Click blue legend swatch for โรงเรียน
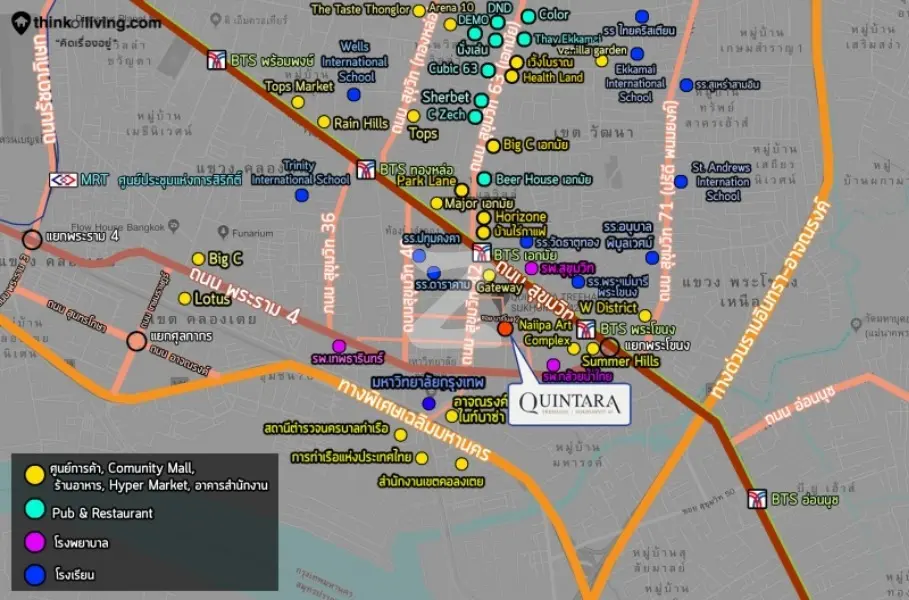This screenshot has width=909, height=600. (35, 574)
